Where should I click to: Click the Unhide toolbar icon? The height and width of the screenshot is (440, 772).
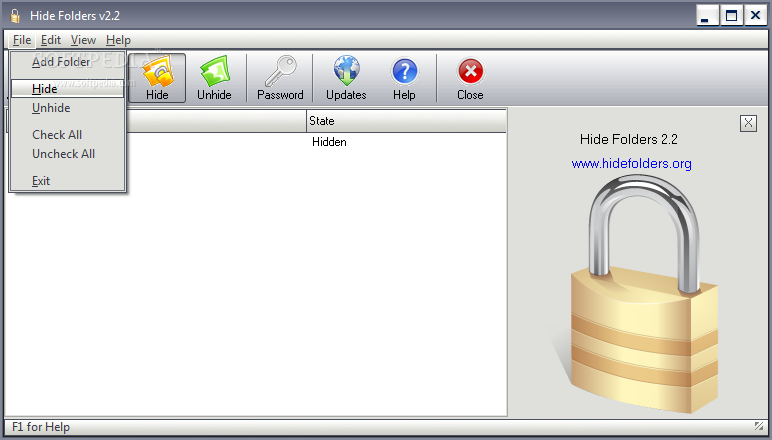click(x=214, y=78)
